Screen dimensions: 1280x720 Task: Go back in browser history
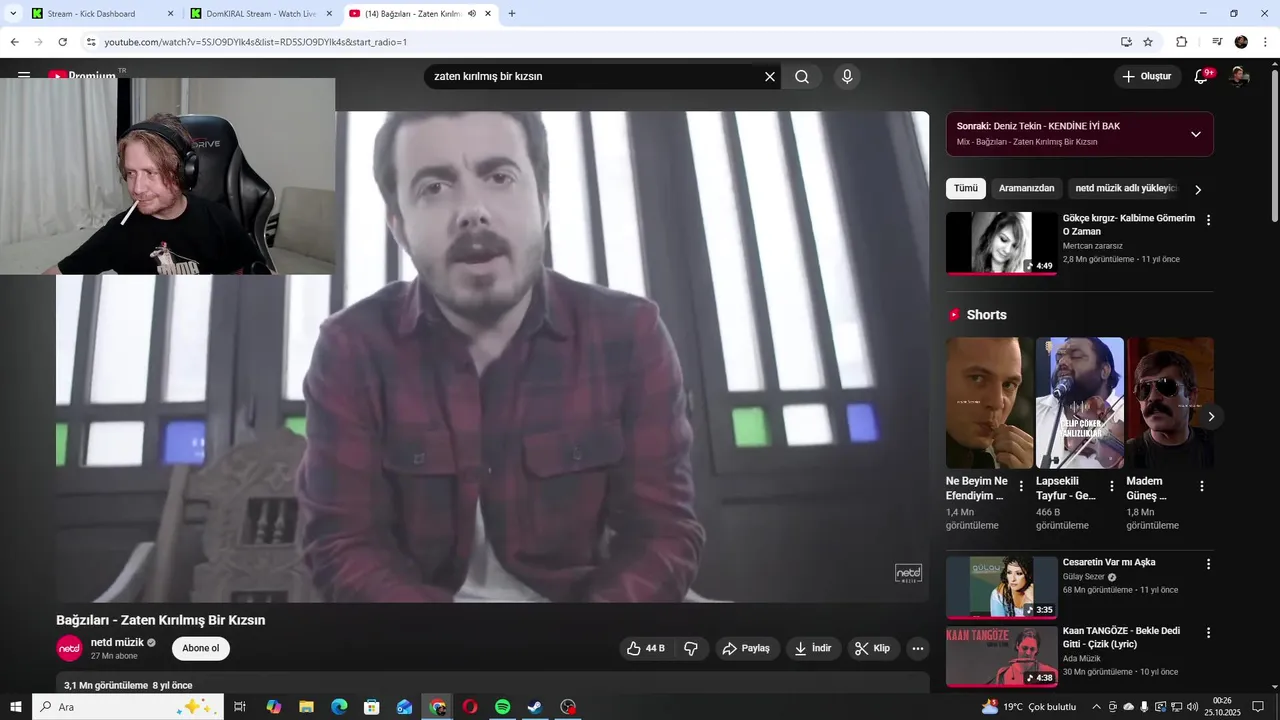(14, 42)
